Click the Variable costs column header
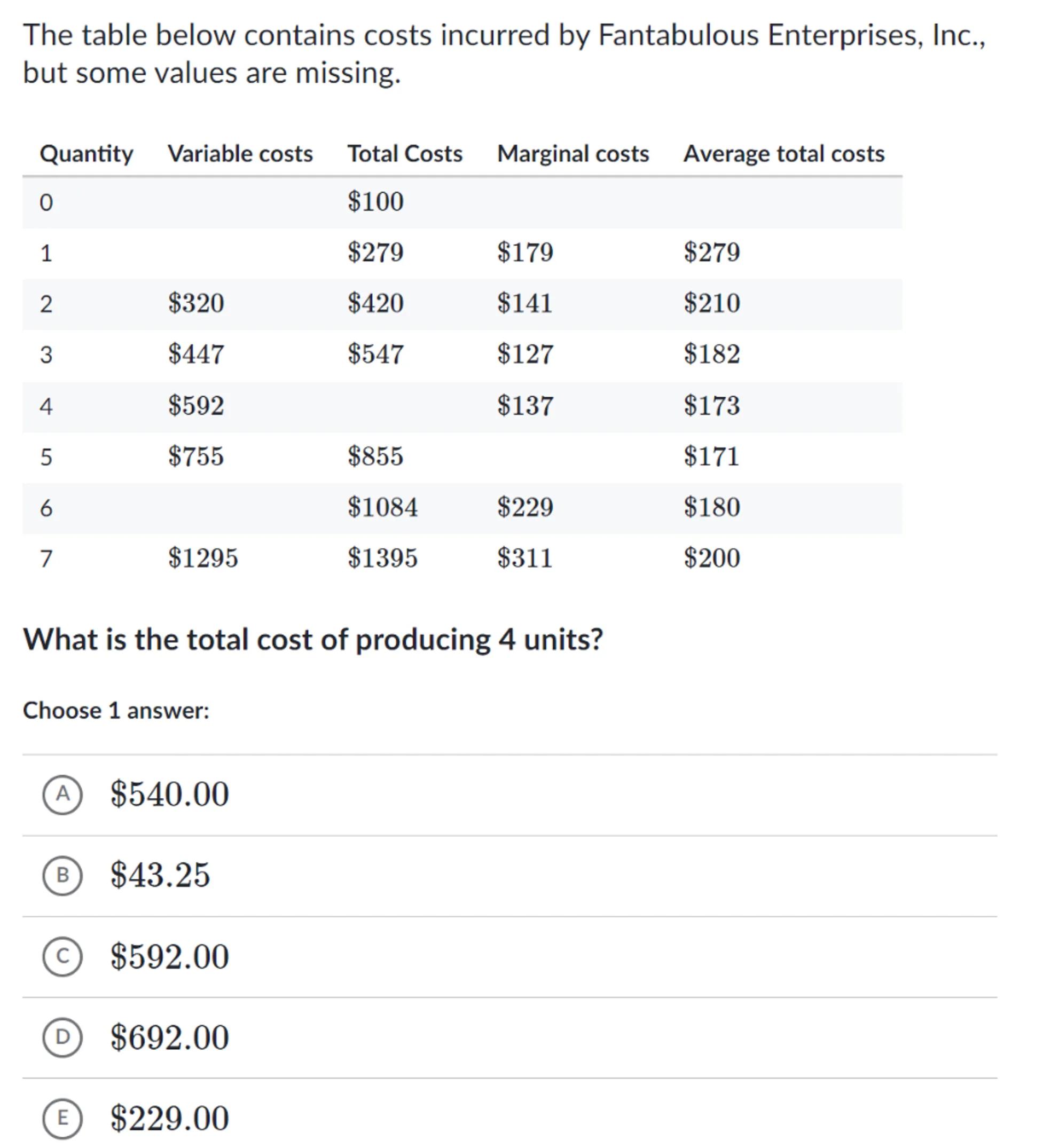 [240, 154]
